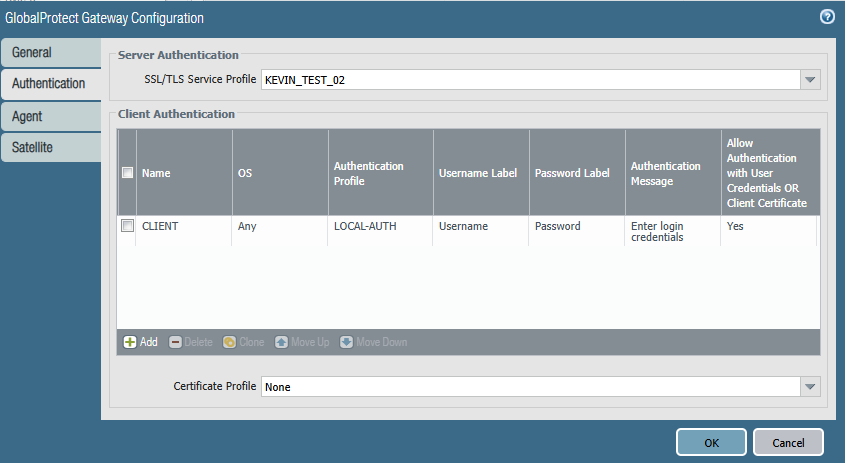Click the Username Label column header

pyautogui.click(x=481, y=172)
